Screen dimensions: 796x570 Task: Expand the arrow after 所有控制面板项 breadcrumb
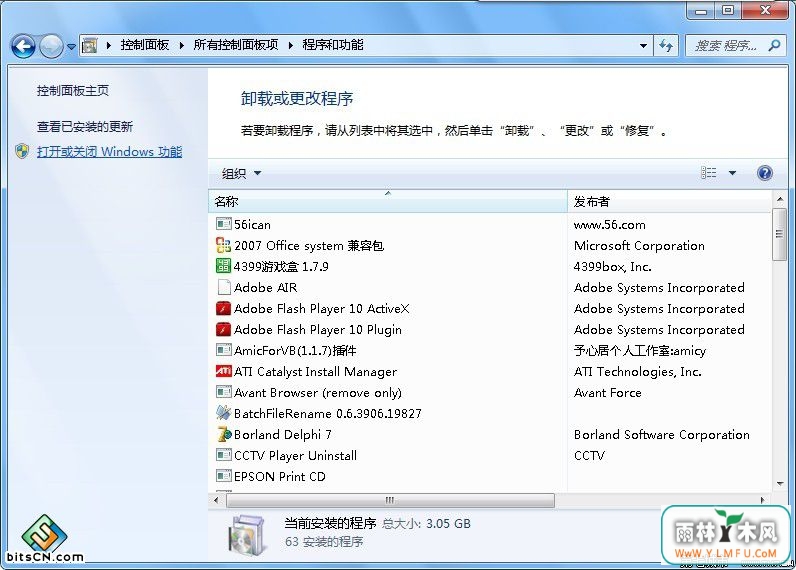pos(290,46)
